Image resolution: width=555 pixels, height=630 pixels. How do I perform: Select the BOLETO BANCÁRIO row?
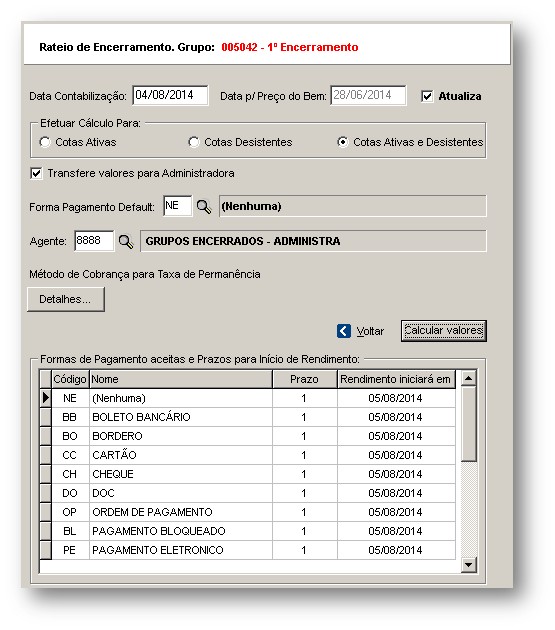248,417
